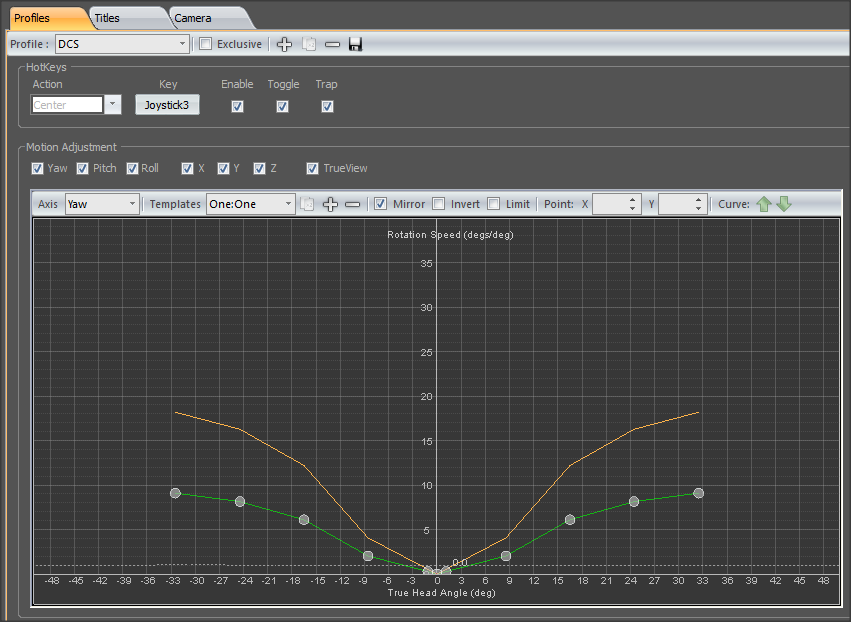851x622 pixels.
Task: Save the profile with the floppy disk icon
Action: 355,44
